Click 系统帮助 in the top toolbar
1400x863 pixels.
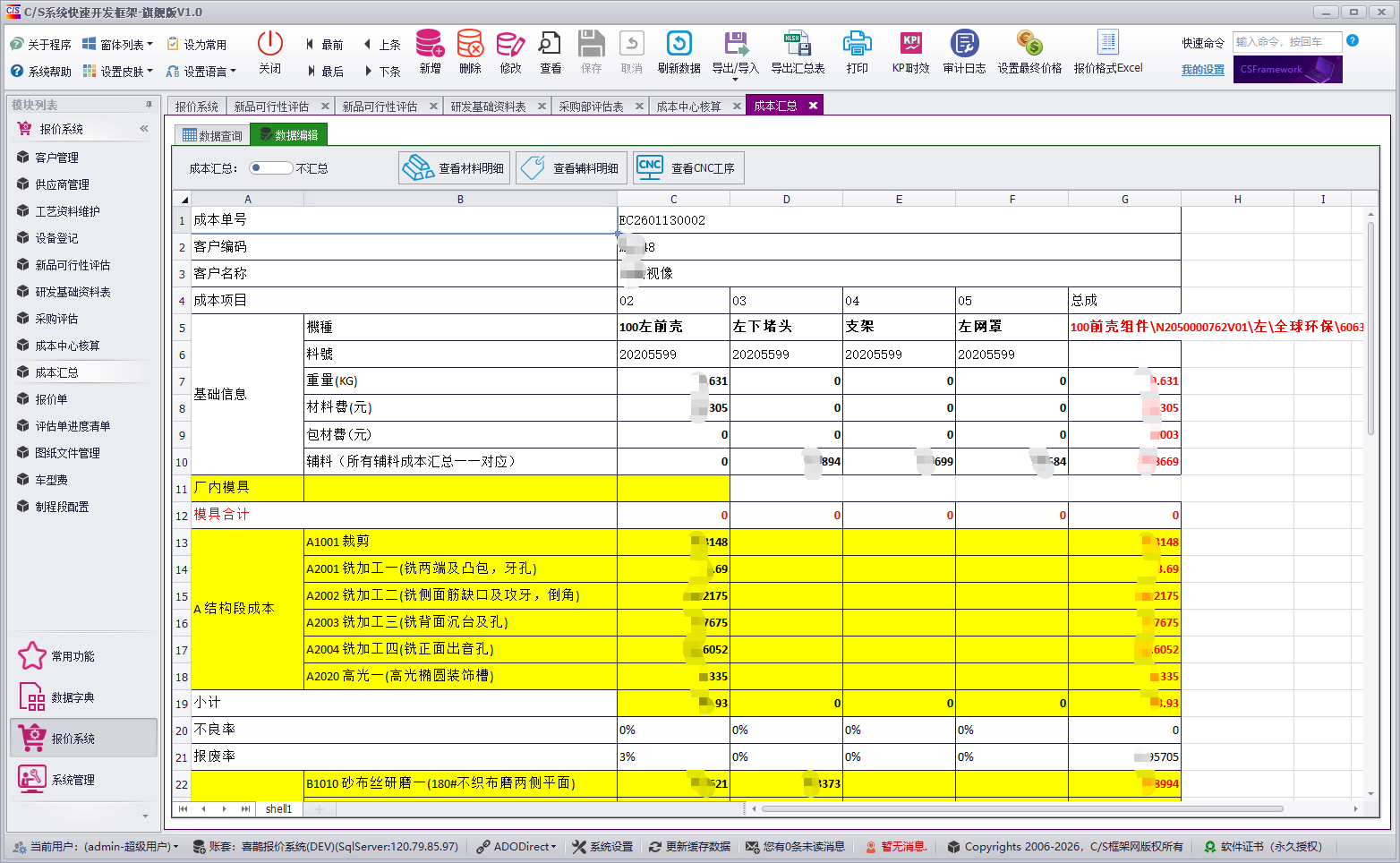tap(40, 72)
